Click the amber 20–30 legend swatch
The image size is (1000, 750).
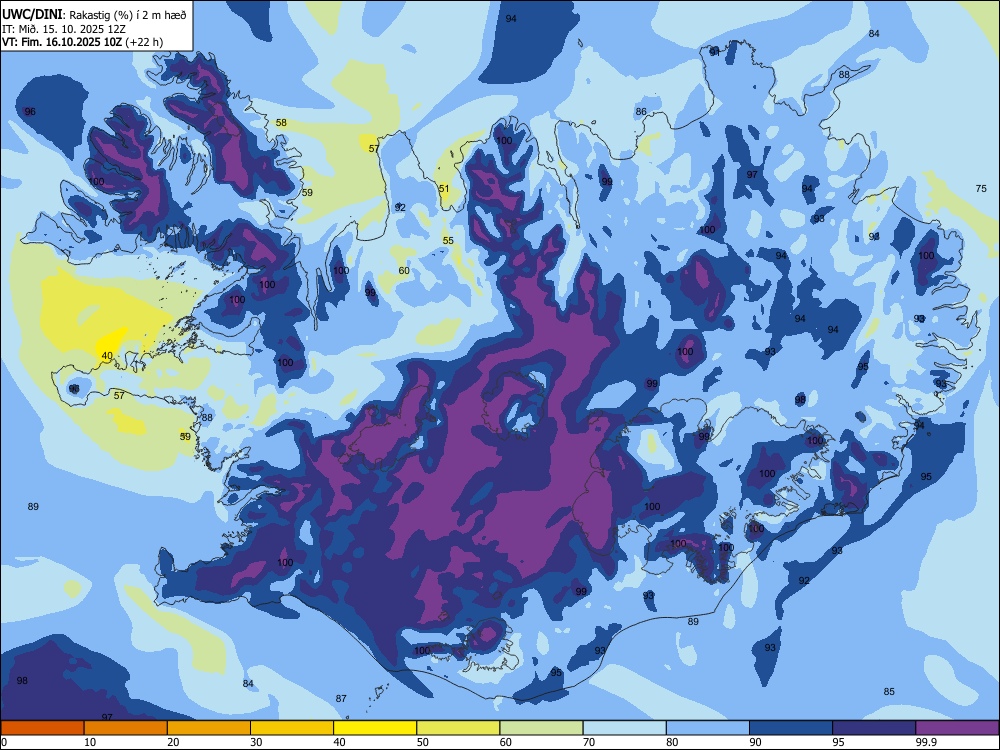coord(209,728)
